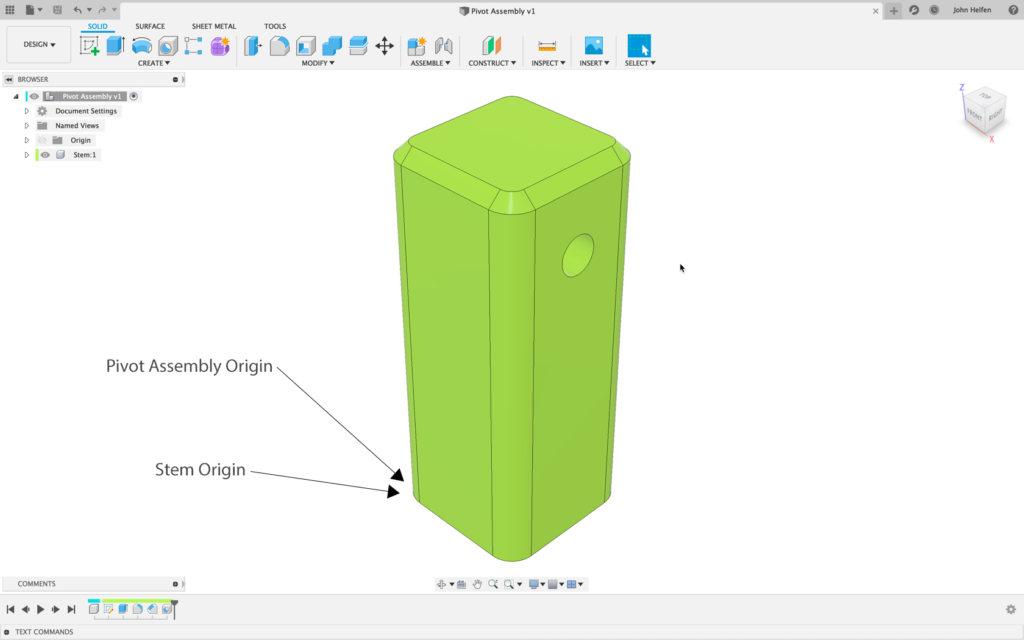Activate the Orbit tool
The height and width of the screenshot is (640, 1024).
coord(442,583)
